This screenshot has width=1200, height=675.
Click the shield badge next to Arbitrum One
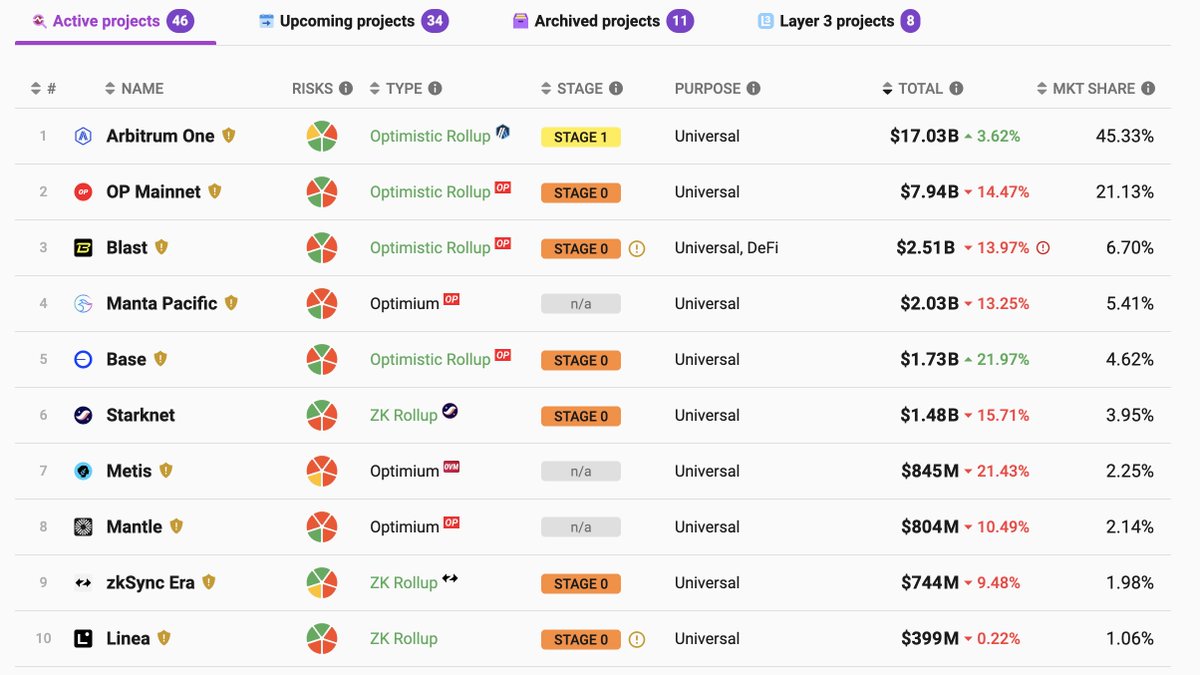pyautogui.click(x=228, y=135)
